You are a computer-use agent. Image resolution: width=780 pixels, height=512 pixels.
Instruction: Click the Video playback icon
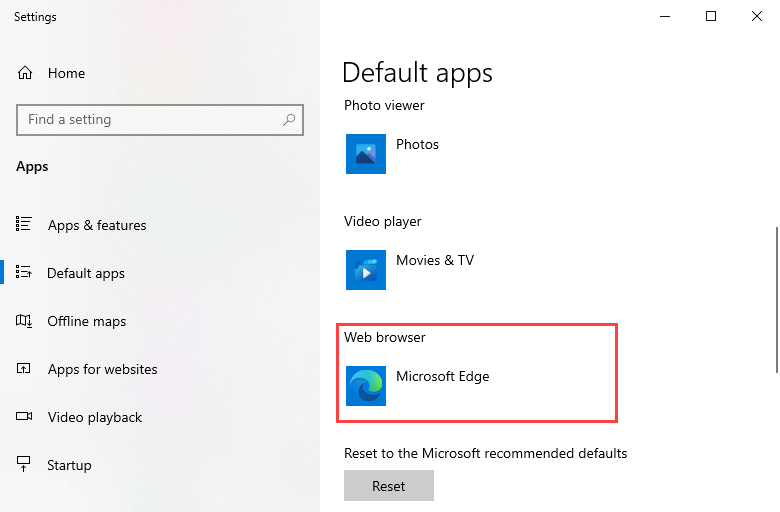pyautogui.click(x=25, y=417)
